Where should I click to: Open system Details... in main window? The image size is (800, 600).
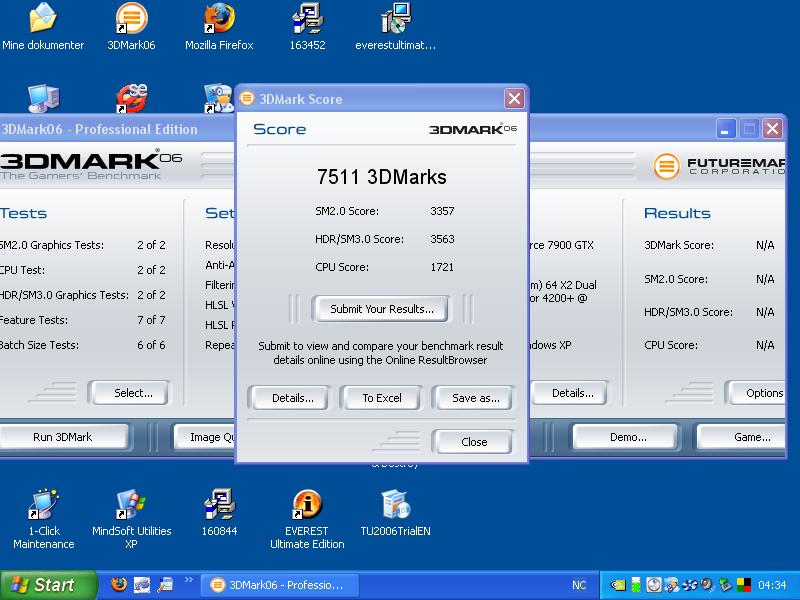click(x=571, y=393)
